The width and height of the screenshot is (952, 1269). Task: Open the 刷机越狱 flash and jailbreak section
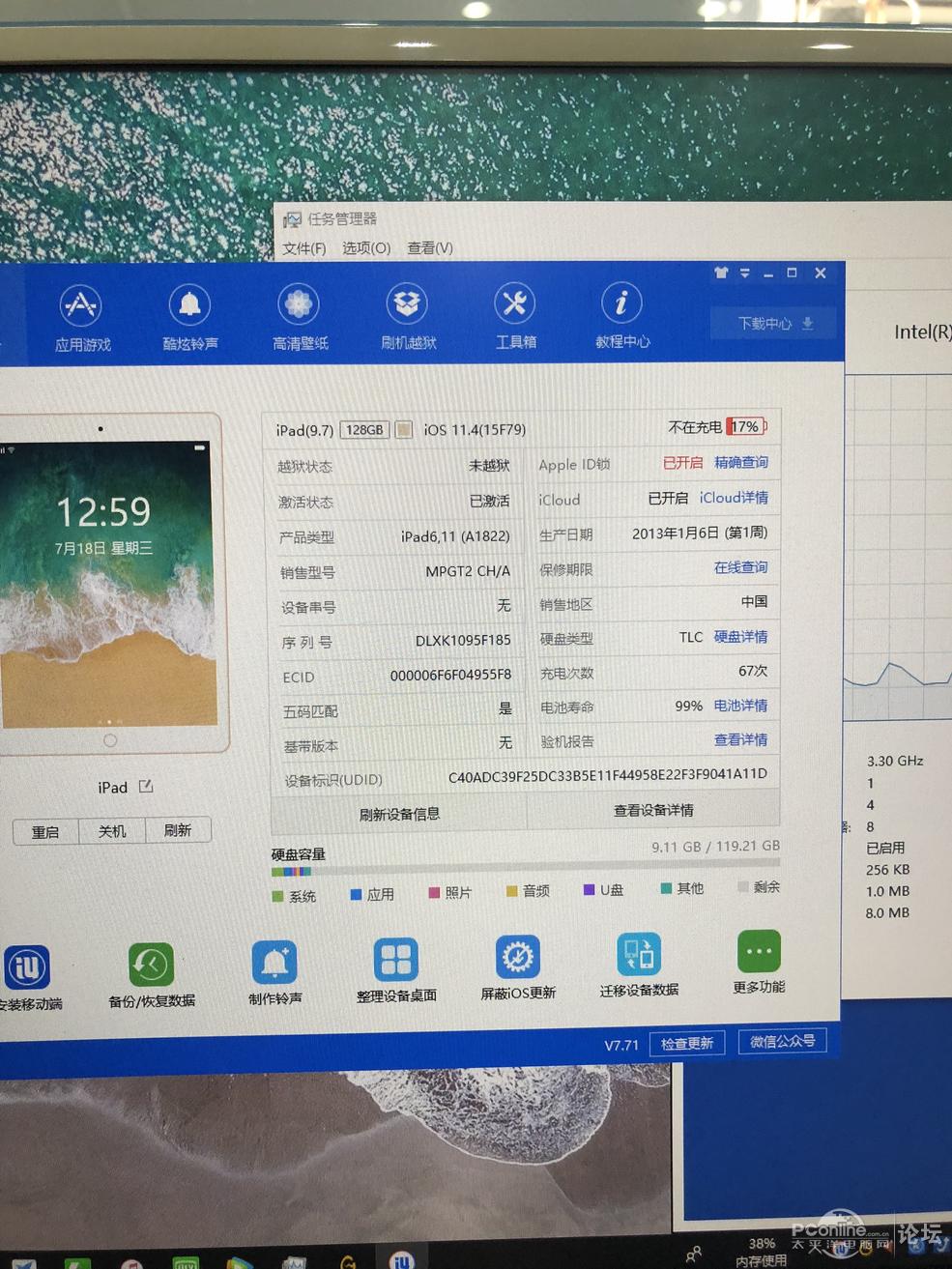tap(408, 316)
